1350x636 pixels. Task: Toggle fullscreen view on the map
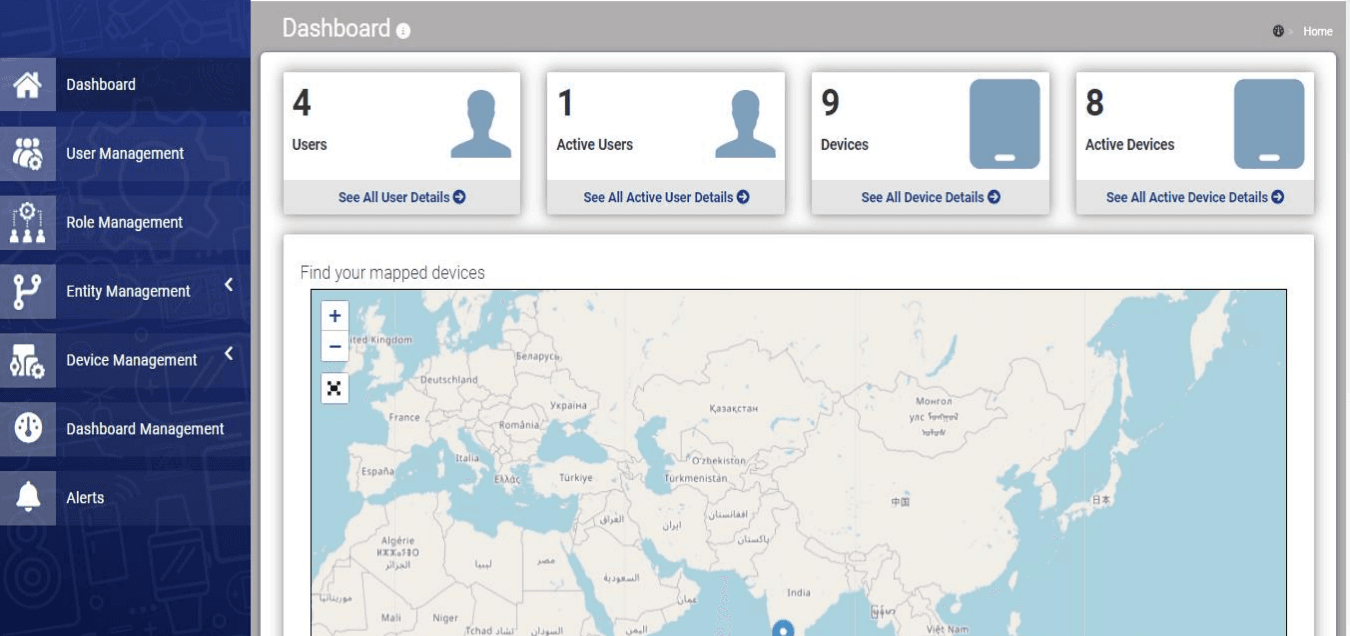point(334,389)
